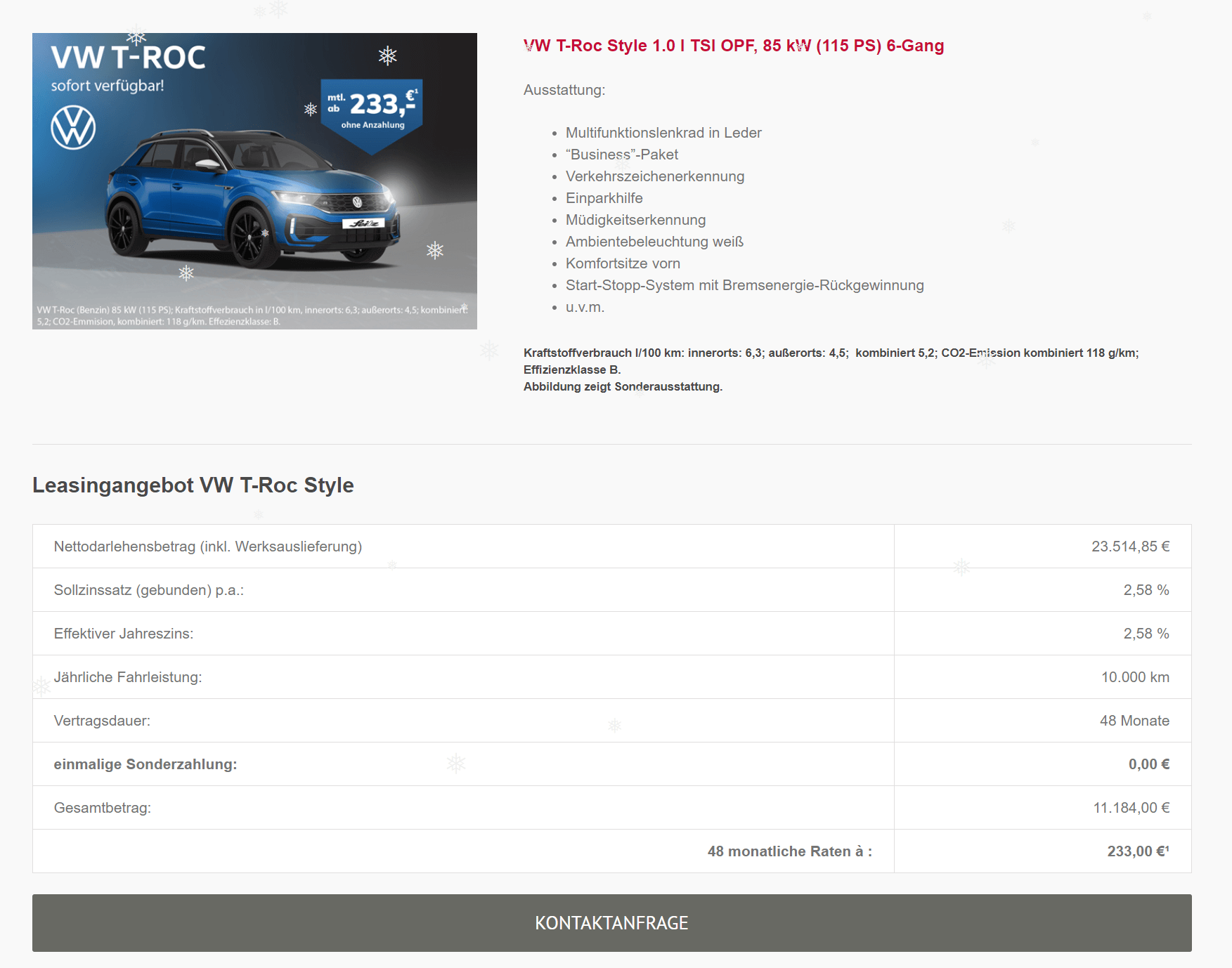The height and width of the screenshot is (968, 1232).
Task: Click the 'Effektiver Jahreszins:' cell
Action: pos(463,634)
